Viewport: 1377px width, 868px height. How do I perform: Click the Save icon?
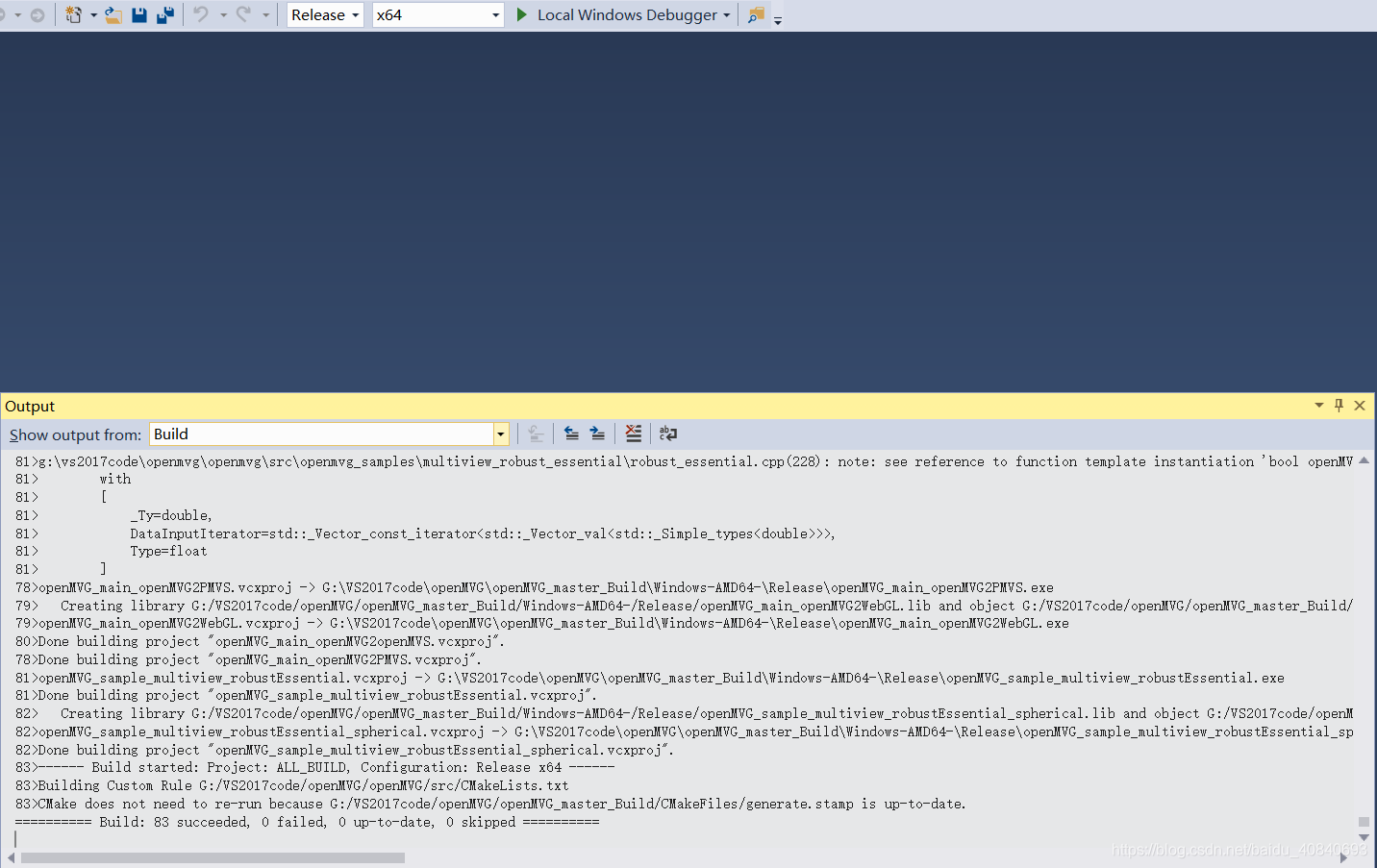139,14
